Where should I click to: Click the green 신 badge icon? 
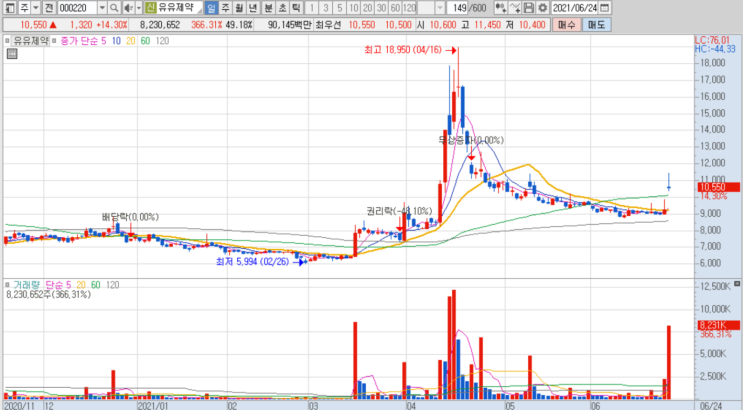pyautogui.click(x=150, y=8)
